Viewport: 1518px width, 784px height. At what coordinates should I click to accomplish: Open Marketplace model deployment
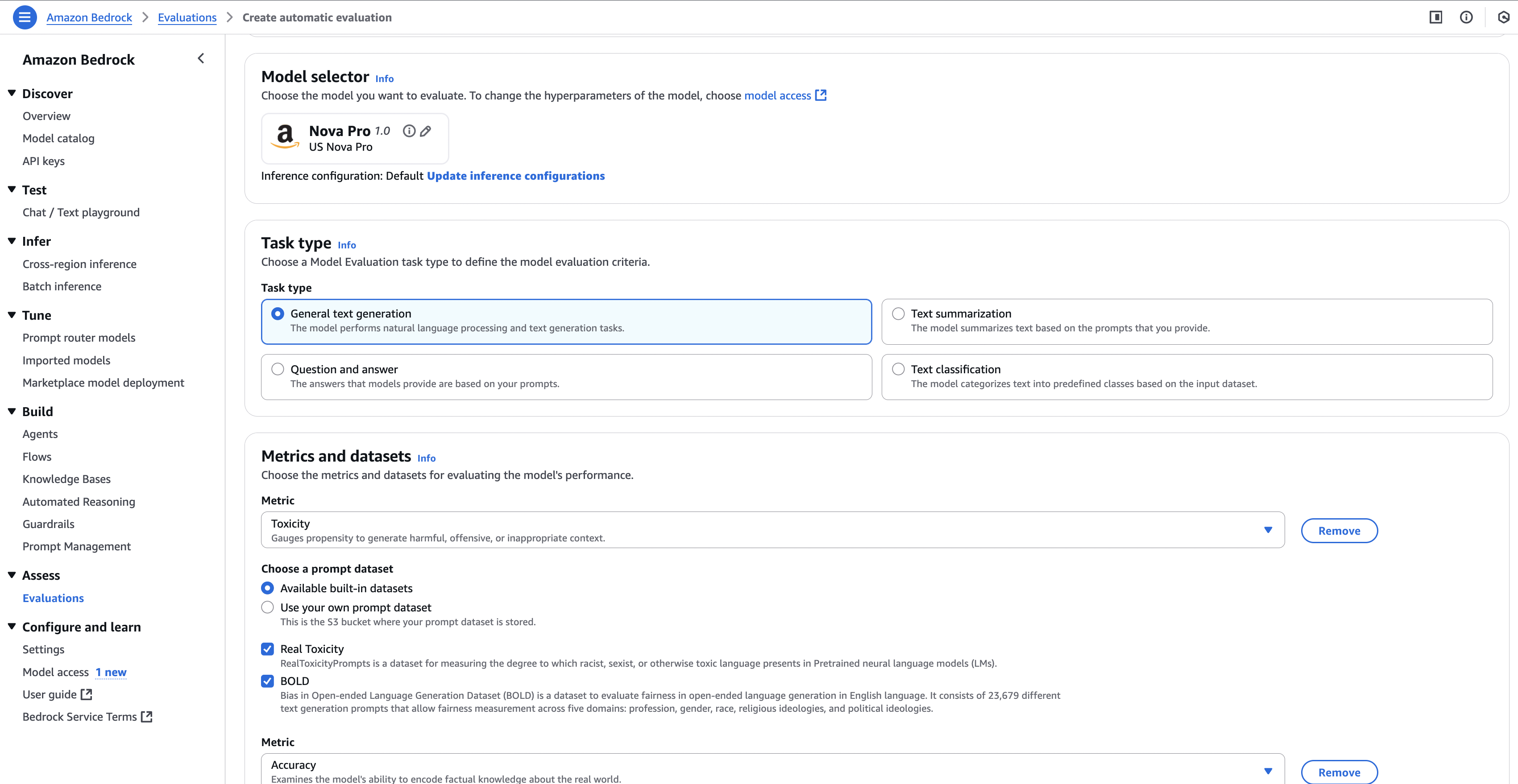pos(103,383)
